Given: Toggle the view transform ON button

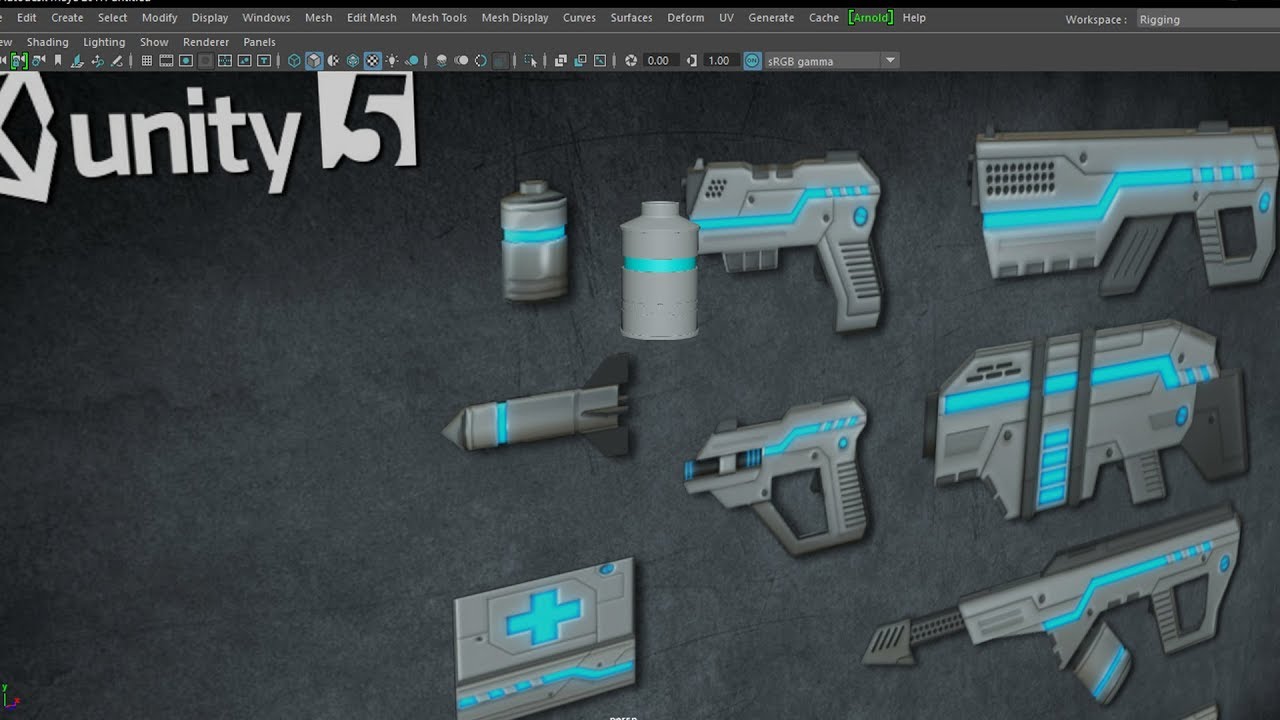Looking at the screenshot, I should tap(752, 61).
